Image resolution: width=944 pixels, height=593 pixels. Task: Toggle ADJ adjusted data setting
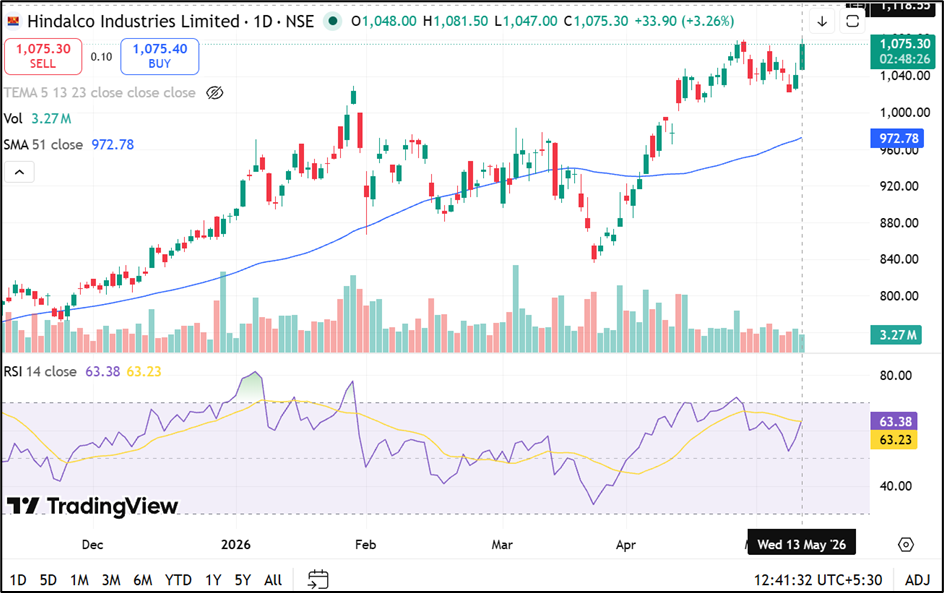coord(918,580)
